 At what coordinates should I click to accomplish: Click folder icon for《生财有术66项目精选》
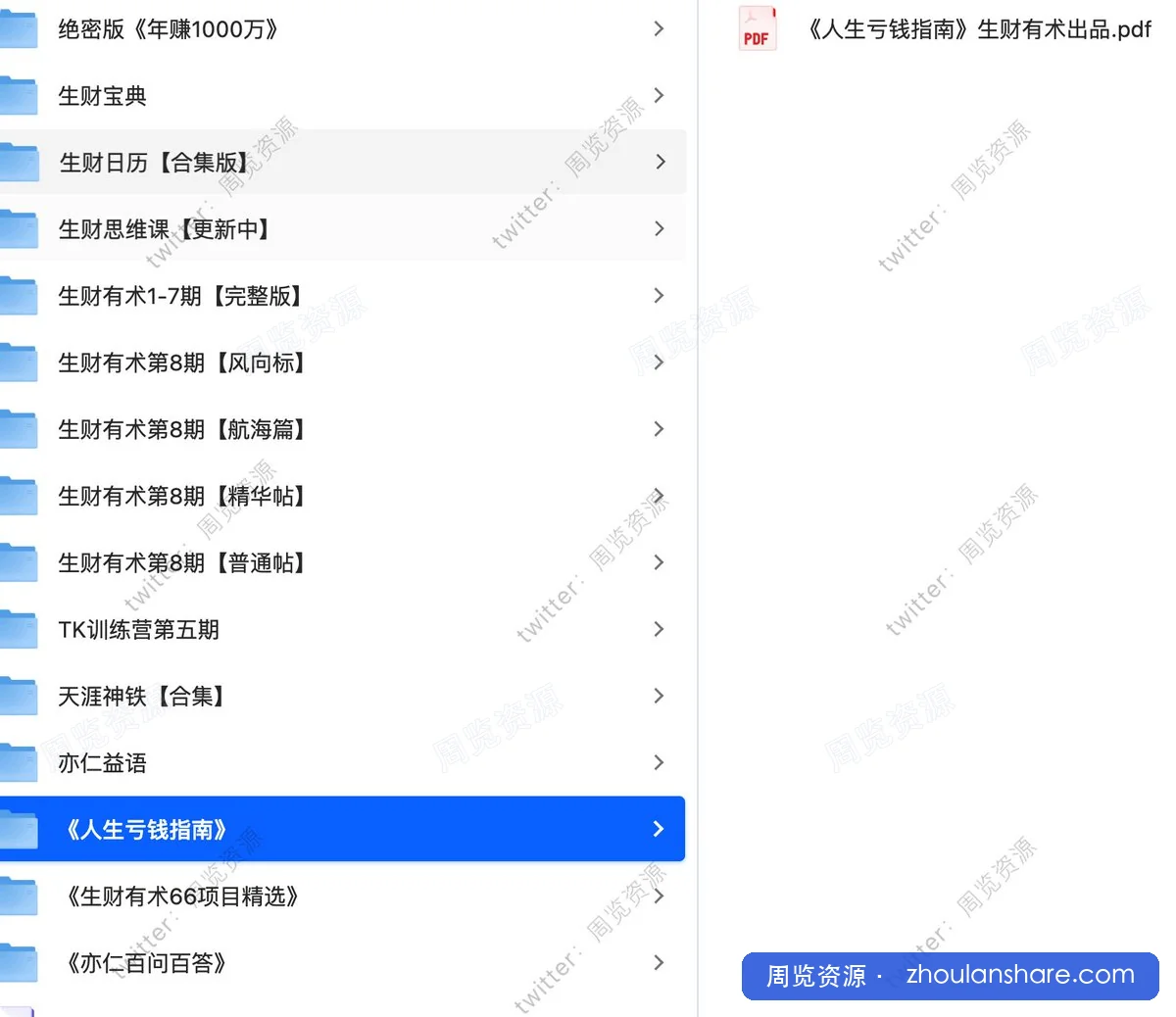pos(19,896)
